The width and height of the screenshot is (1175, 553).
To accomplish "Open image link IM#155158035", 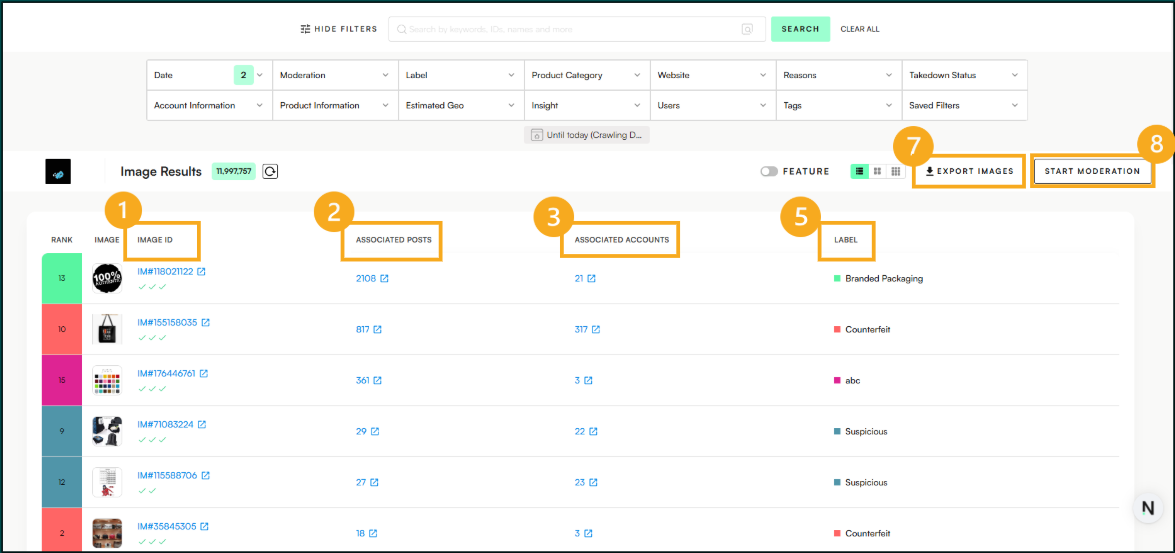I will pyautogui.click(x=167, y=323).
